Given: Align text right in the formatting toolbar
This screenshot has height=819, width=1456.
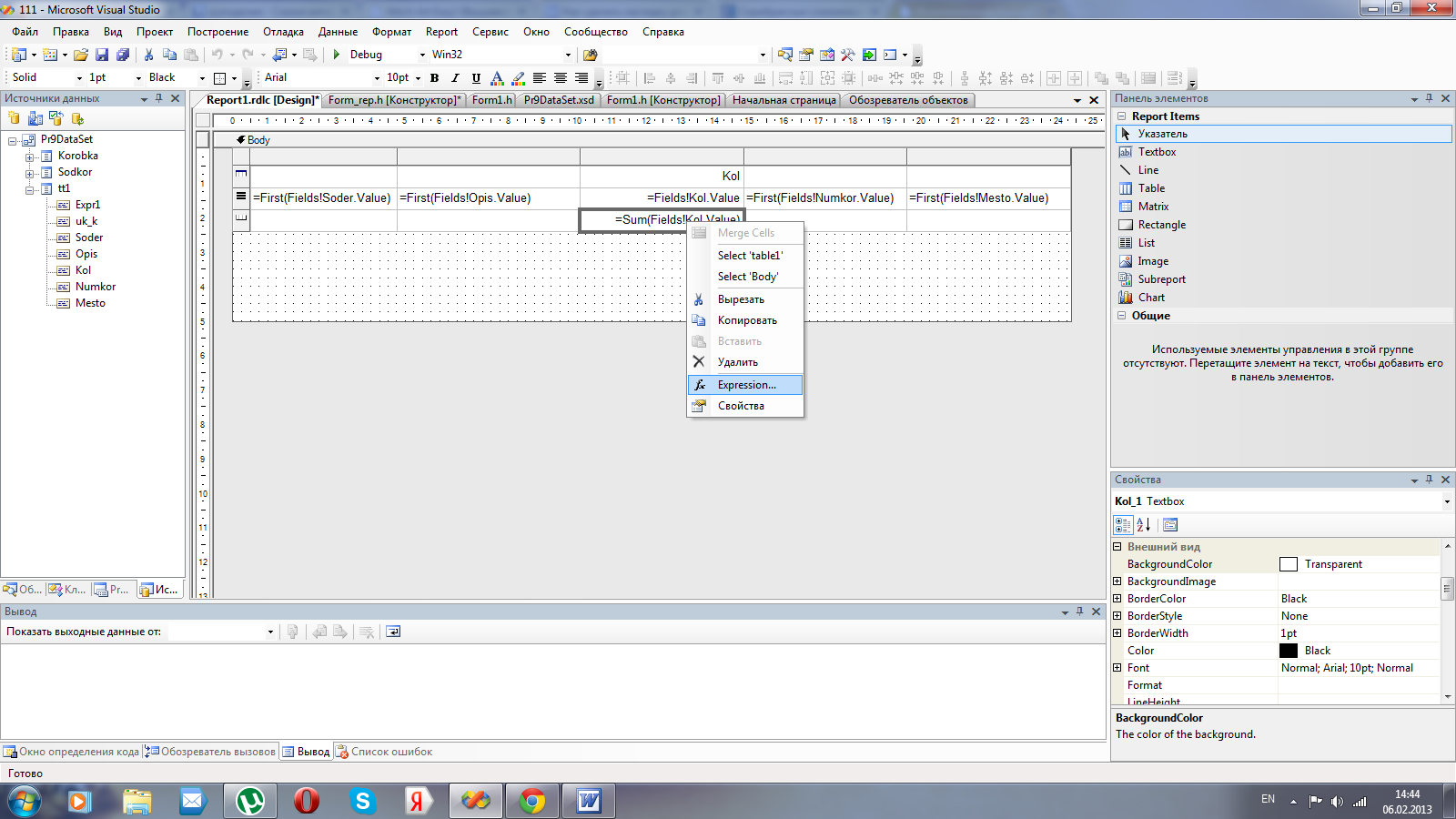Looking at the screenshot, I should click(x=581, y=78).
